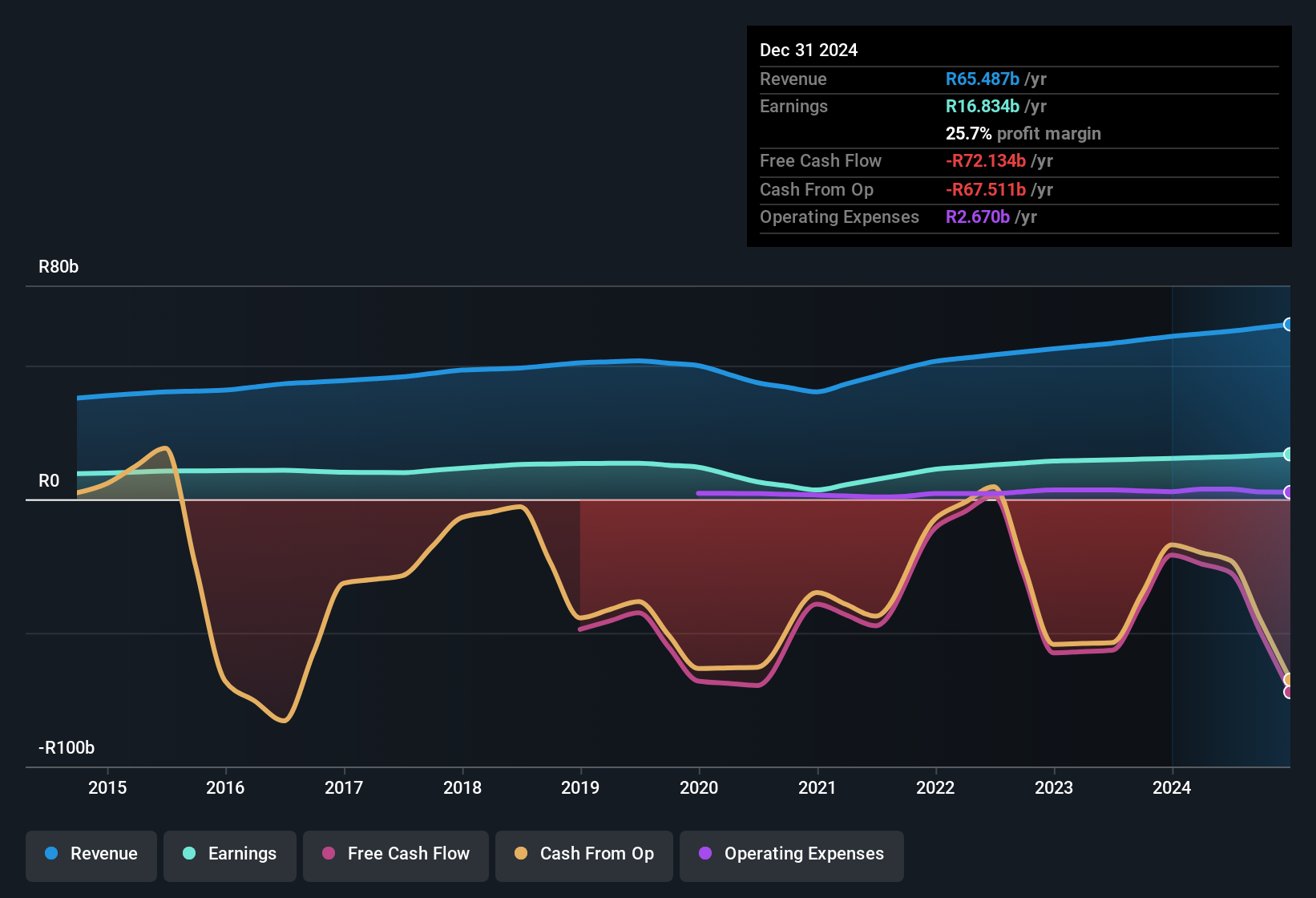Toggle the Revenue series visibility

click(x=91, y=854)
